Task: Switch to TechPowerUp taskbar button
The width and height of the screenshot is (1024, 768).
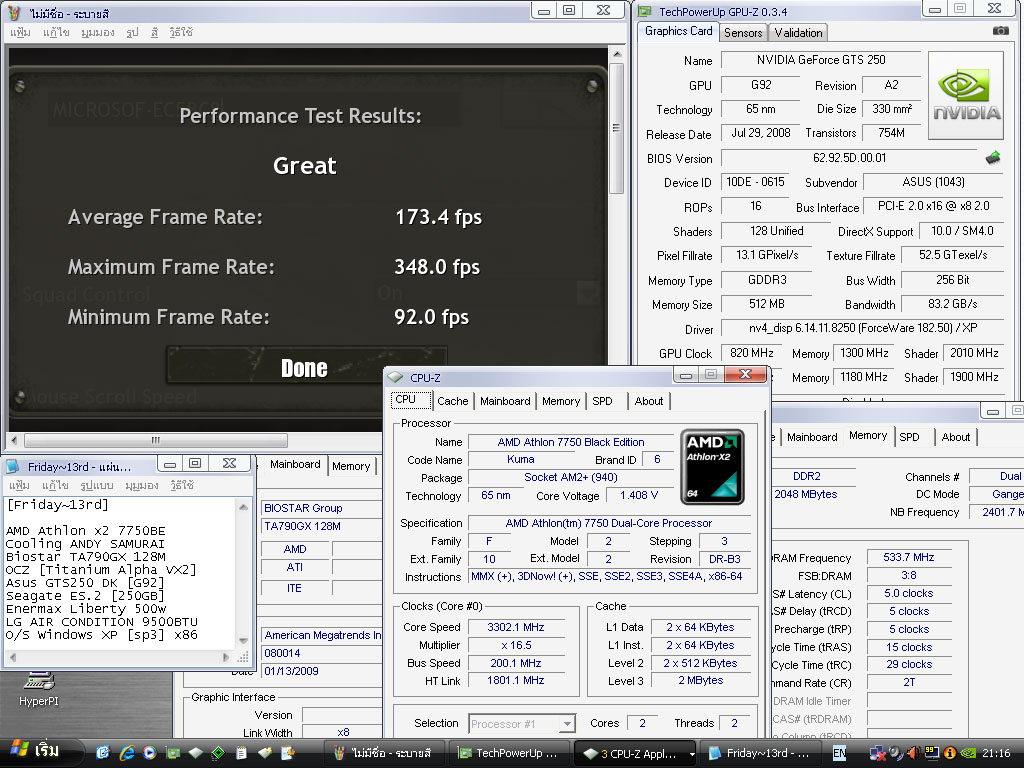Action: [510, 753]
